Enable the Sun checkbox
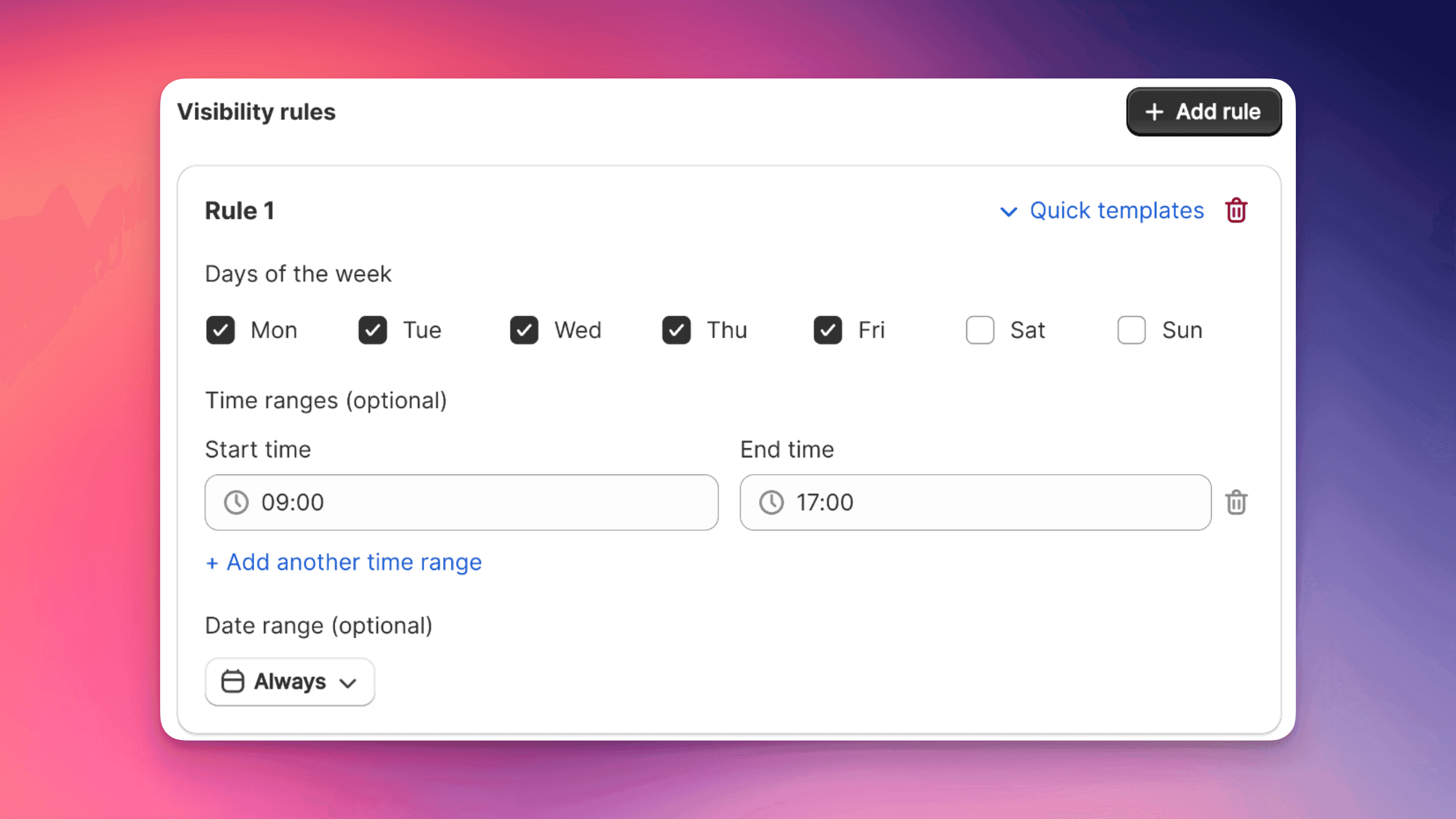1456x819 pixels. click(x=1130, y=330)
